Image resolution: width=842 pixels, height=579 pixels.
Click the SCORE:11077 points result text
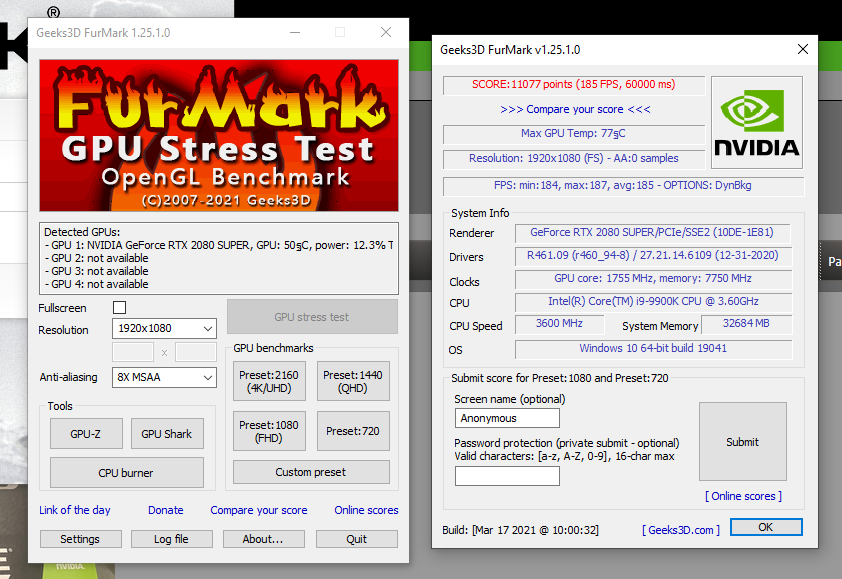(x=574, y=84)
